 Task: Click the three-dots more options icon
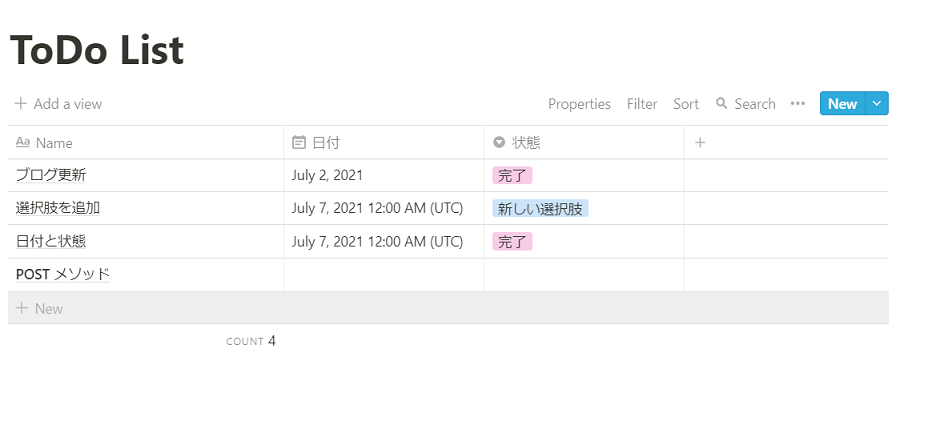click(797, 104)
